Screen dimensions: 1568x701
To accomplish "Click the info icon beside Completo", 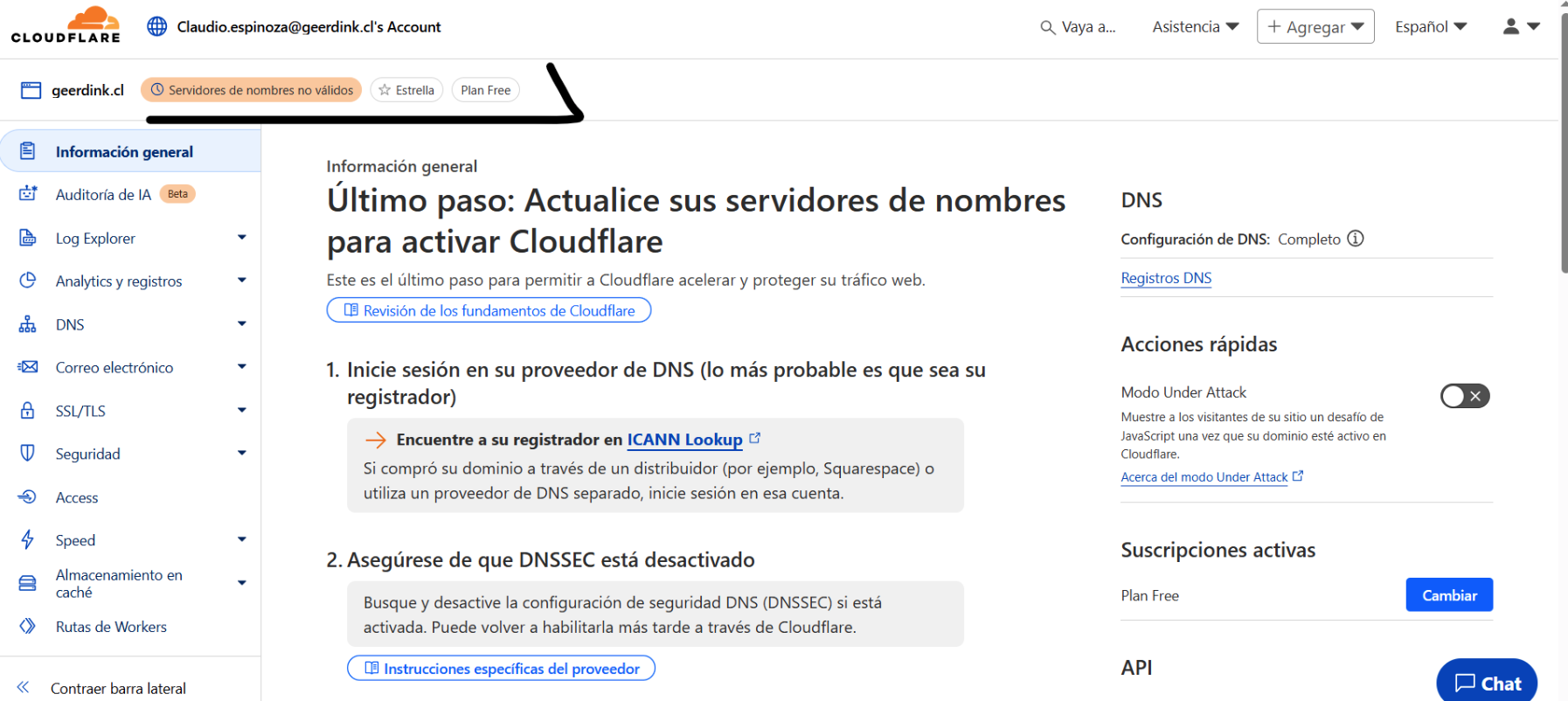I will tap(1356, 239).
